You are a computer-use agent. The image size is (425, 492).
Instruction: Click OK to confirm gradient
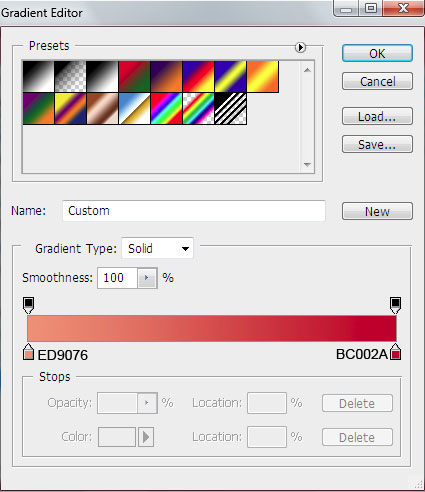pos(377,53)
